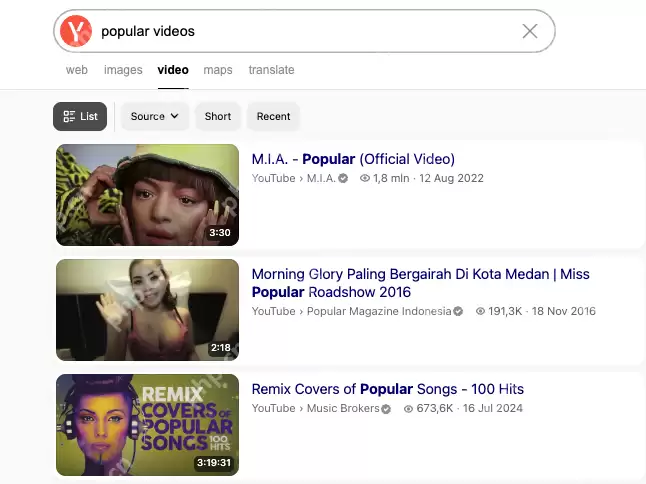Image resolution: width=646 pixels, height=484 pixels.
Task: Clear the search field with X icon
Action: click(x=530, y=32)
